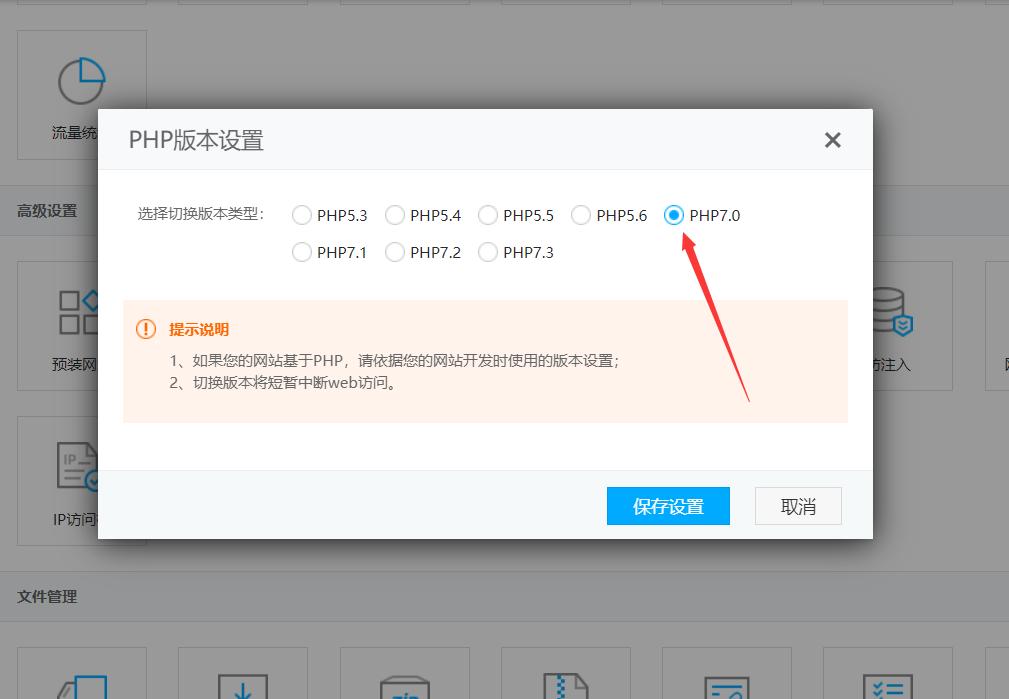Click the 保存设置 save settings button
The image size is (1009, 699).
[667, 506]
